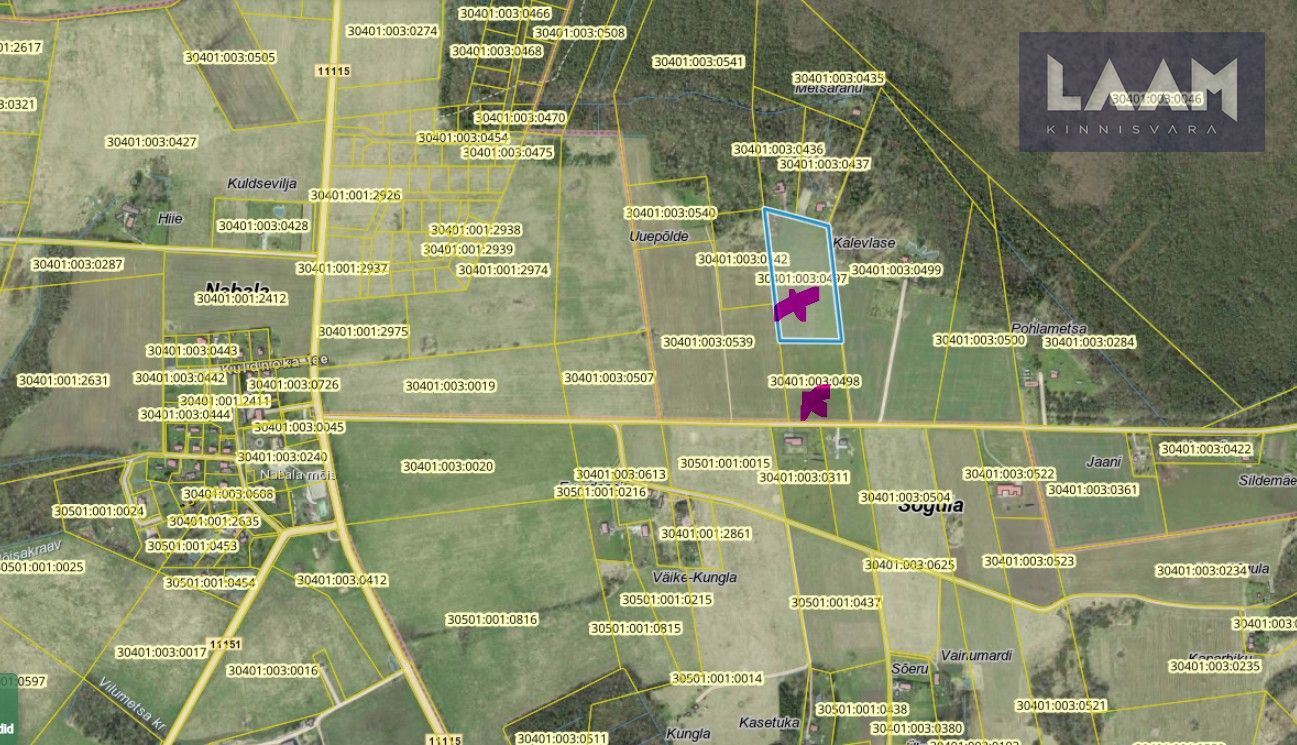Image resolution: width=1297 pixels, height=745 pixels.
Task: Select parcel label 30401:003:0507
Action: [x=609, y=378]
